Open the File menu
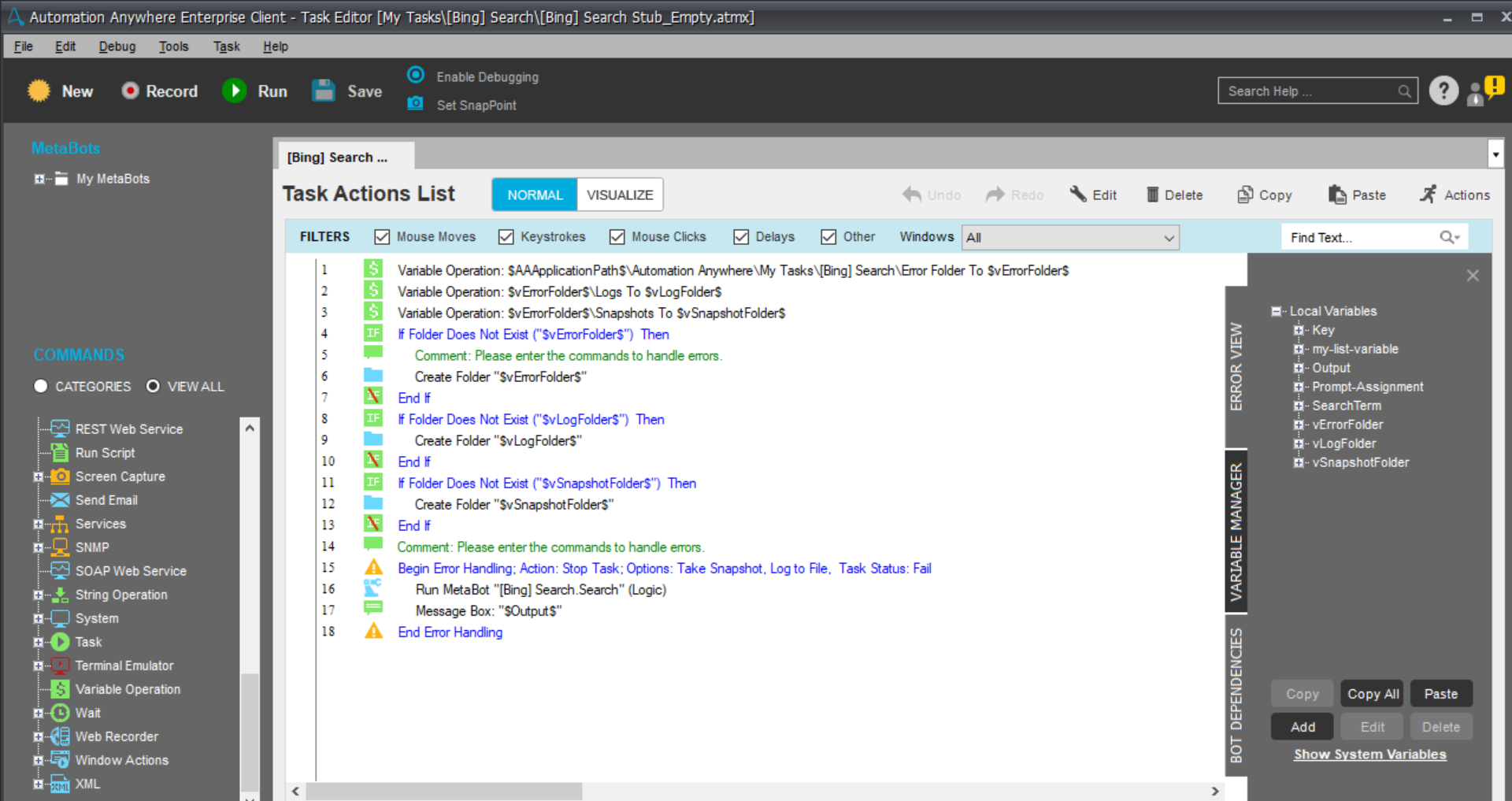 tap(24, 46)
